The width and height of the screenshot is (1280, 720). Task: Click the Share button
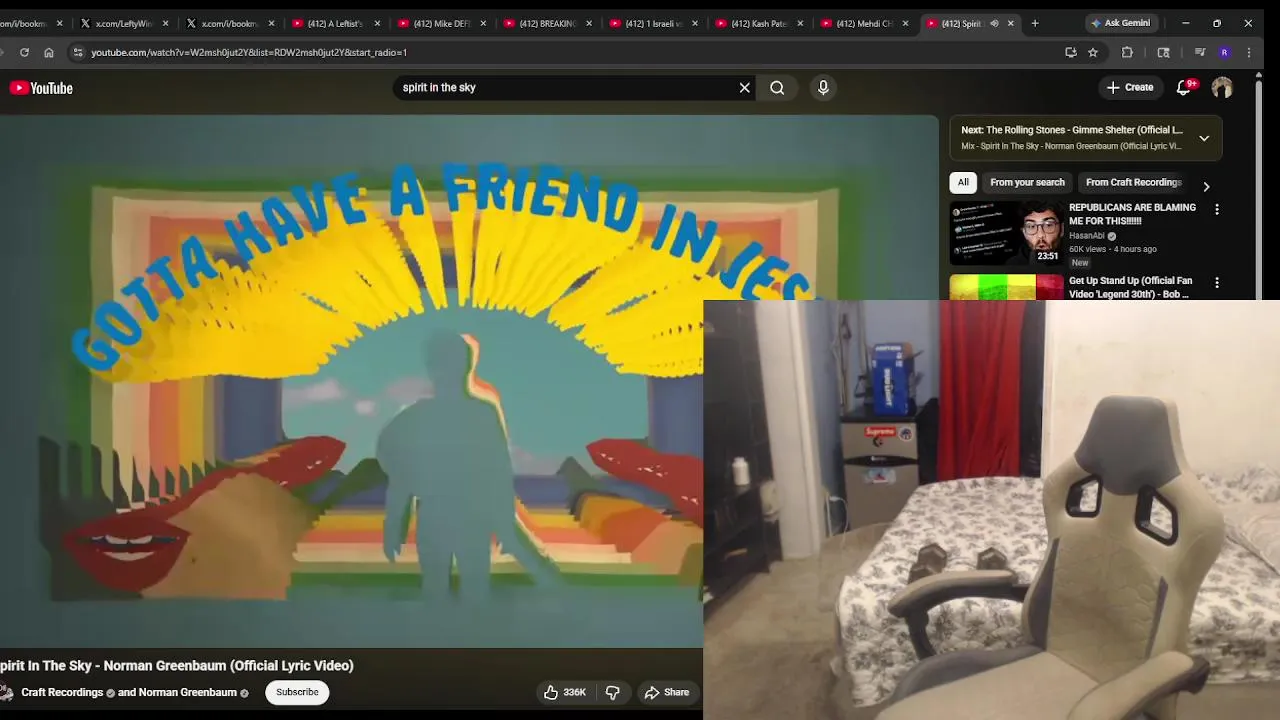click(667, 692)
